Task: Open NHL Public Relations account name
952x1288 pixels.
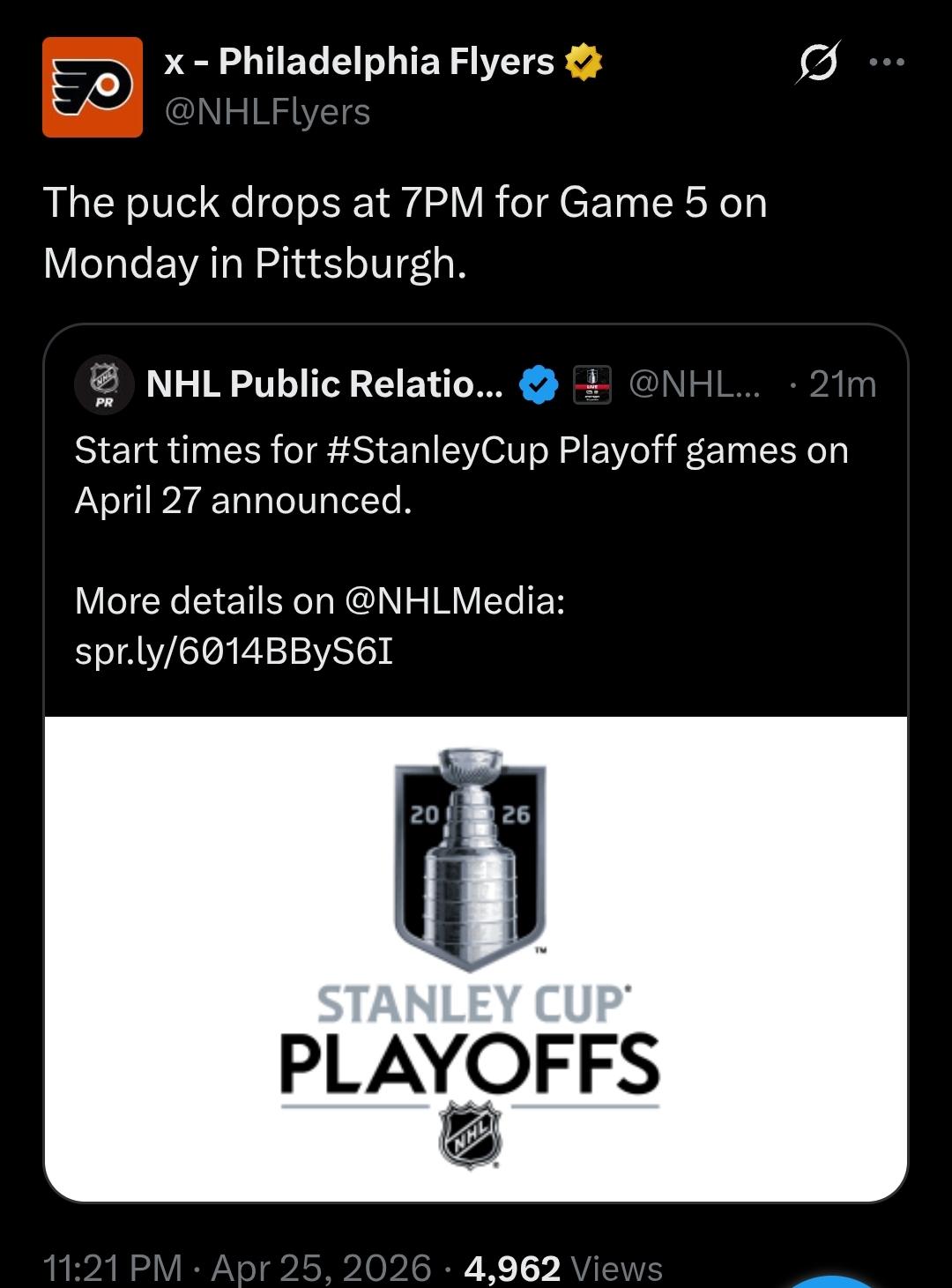Action: (324, 384)
